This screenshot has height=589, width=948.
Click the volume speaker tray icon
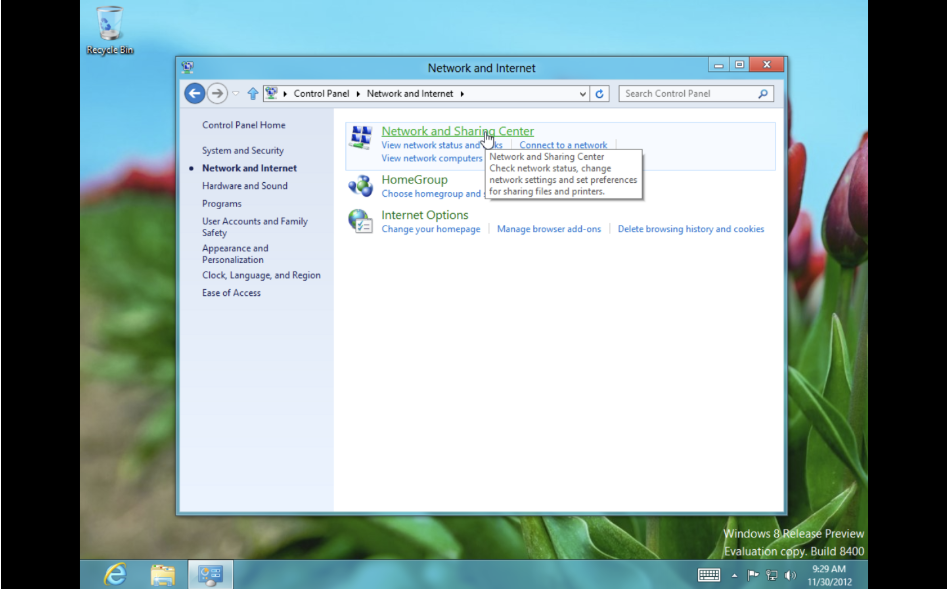coord(790,575)
